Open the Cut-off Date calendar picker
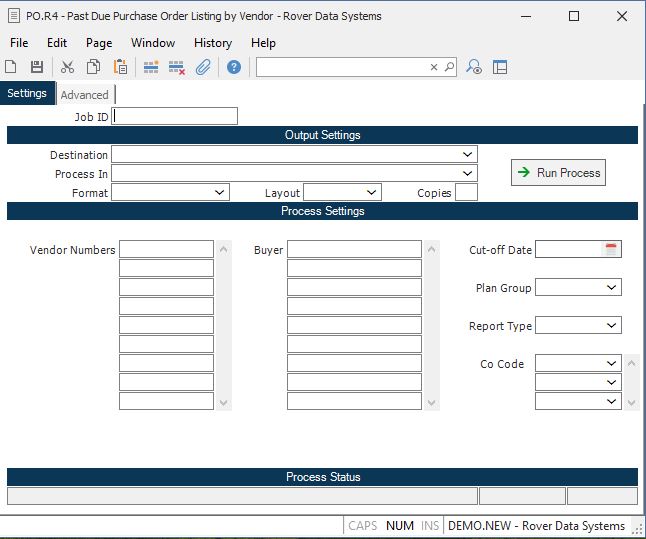The height and width of the screenshot is (539, 646). (611, 250)
